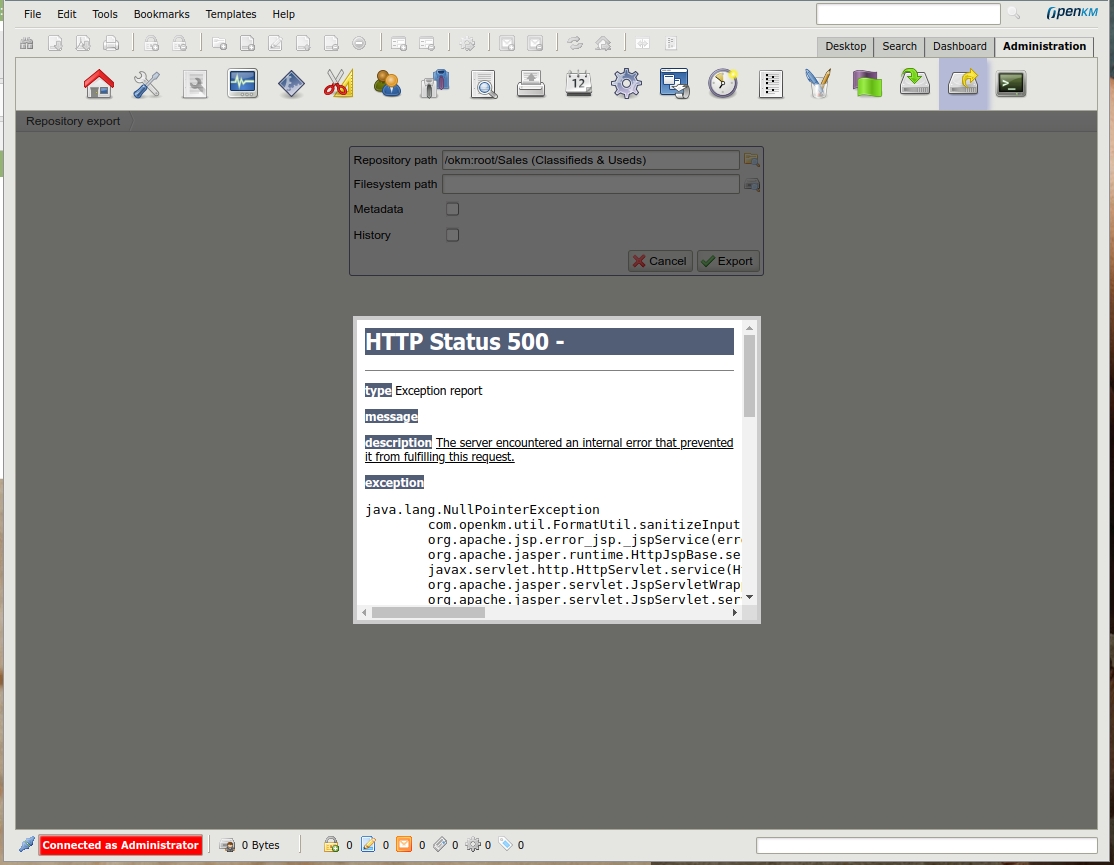This screenshot has width=1114, height=865.
Task: Click into the Filesystem path field
Action: point(590,184)
